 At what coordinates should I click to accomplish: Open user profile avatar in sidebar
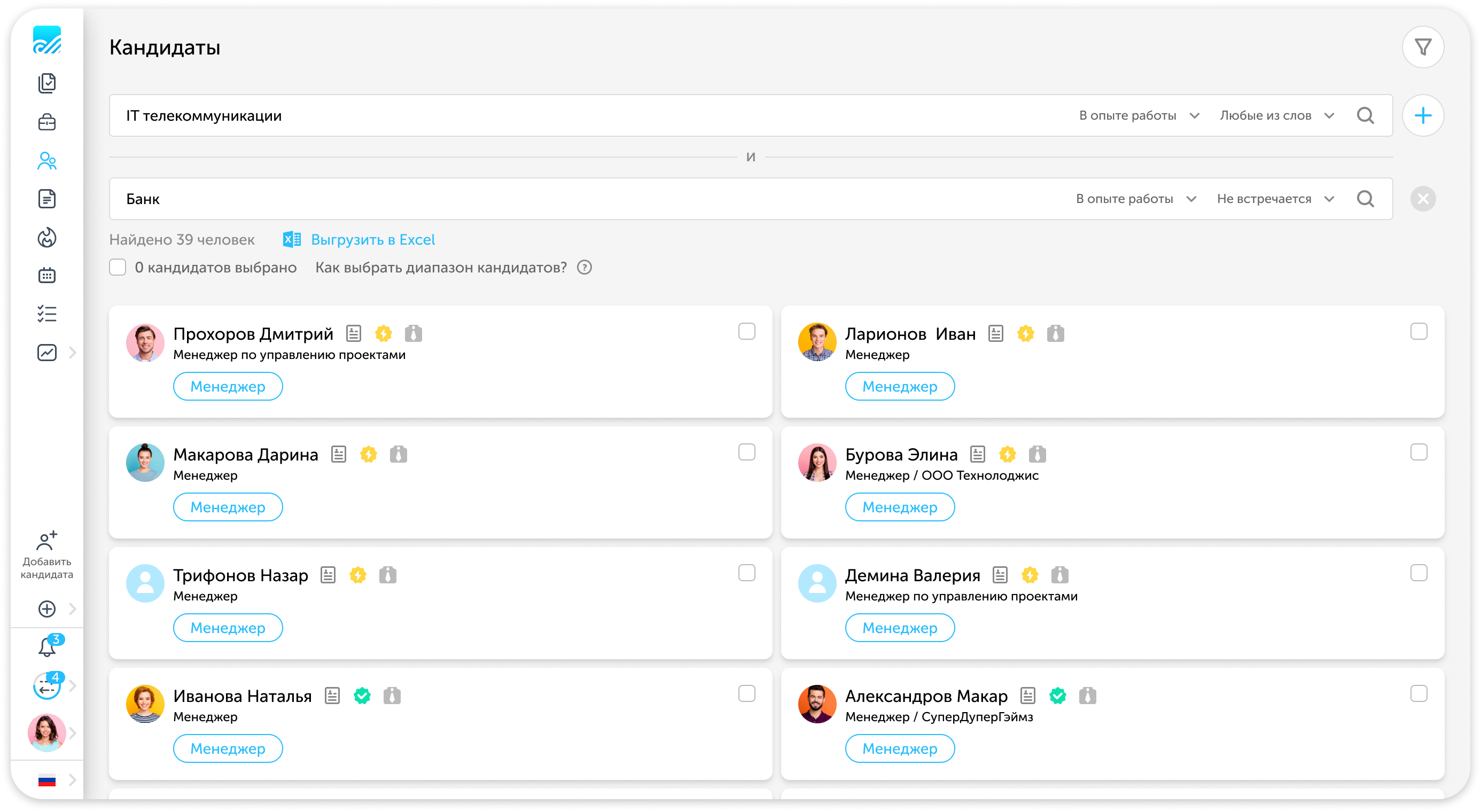[47, 733]
